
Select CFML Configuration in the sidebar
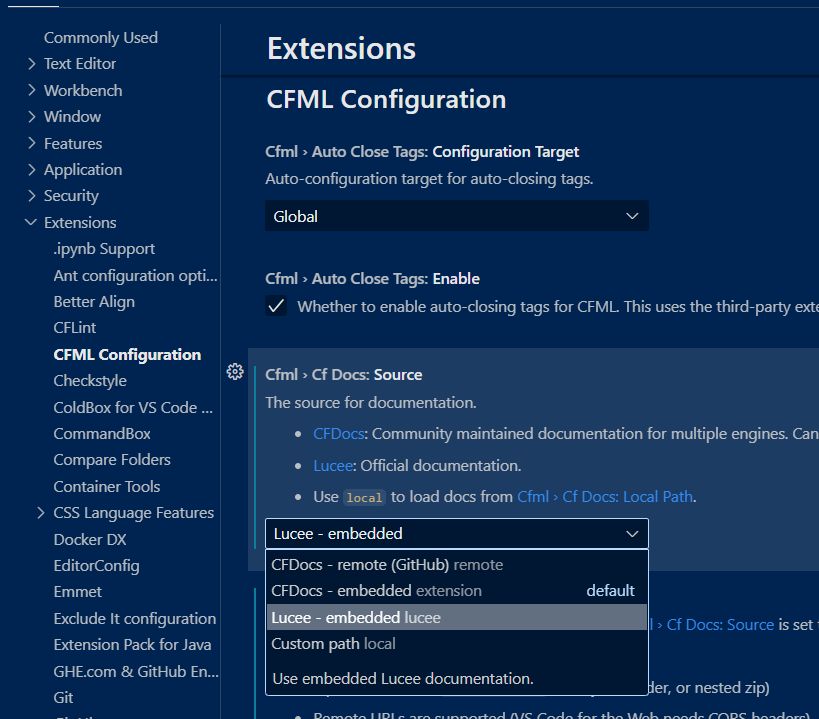(x=127, y=355)
